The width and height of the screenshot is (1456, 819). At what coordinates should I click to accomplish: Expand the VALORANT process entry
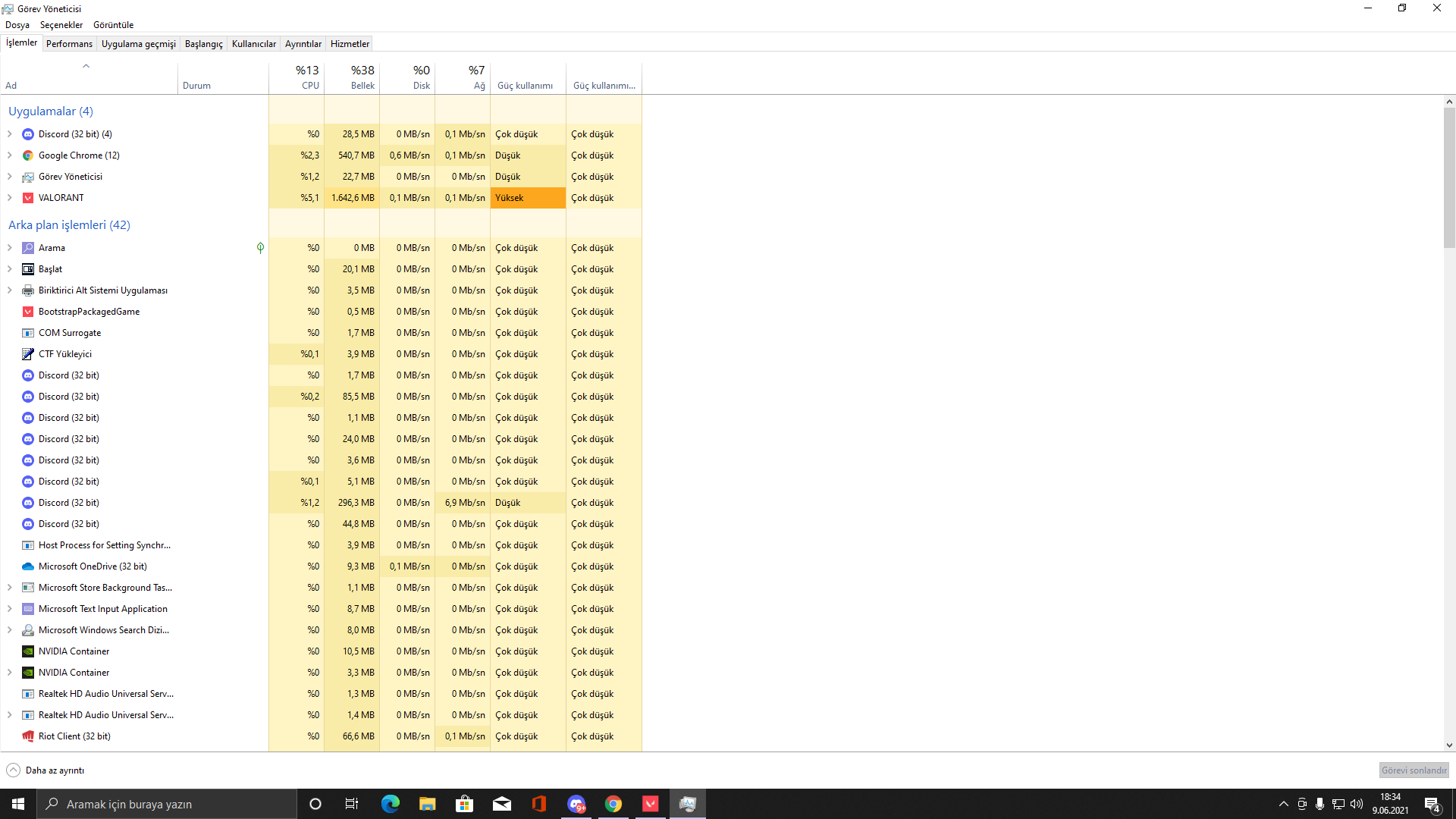10,198
